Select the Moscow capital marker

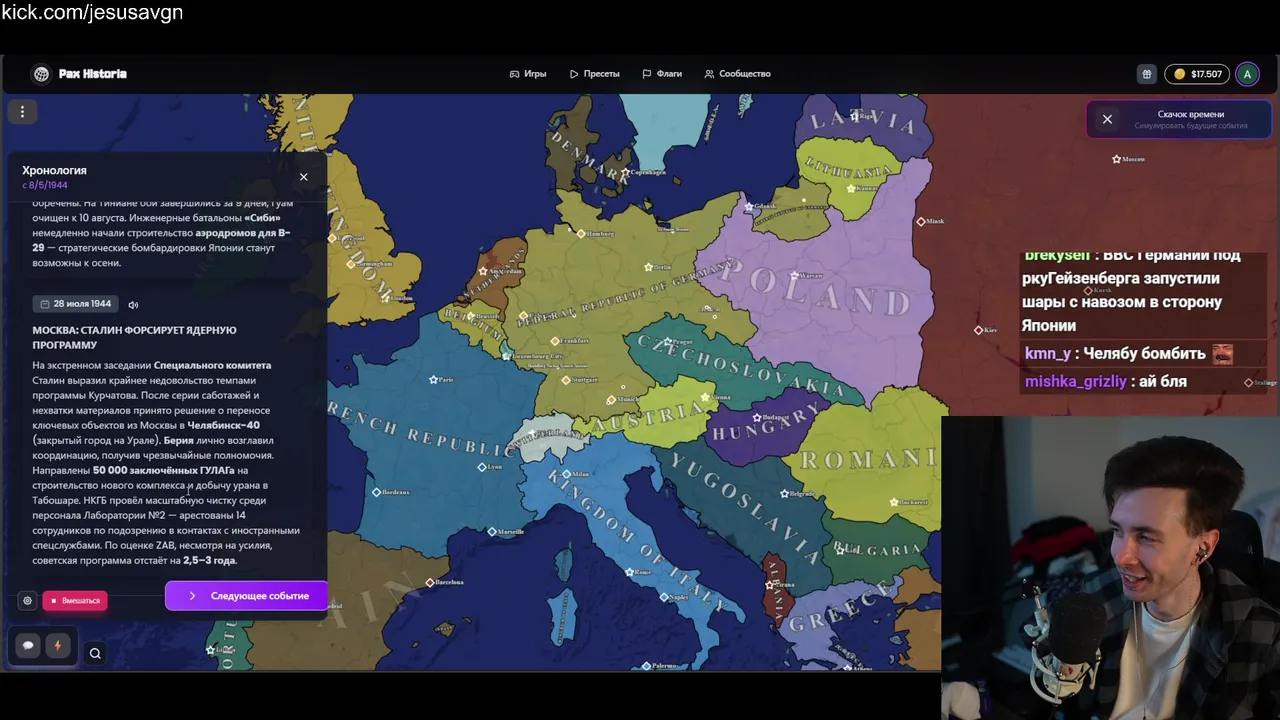[1117, 159]
